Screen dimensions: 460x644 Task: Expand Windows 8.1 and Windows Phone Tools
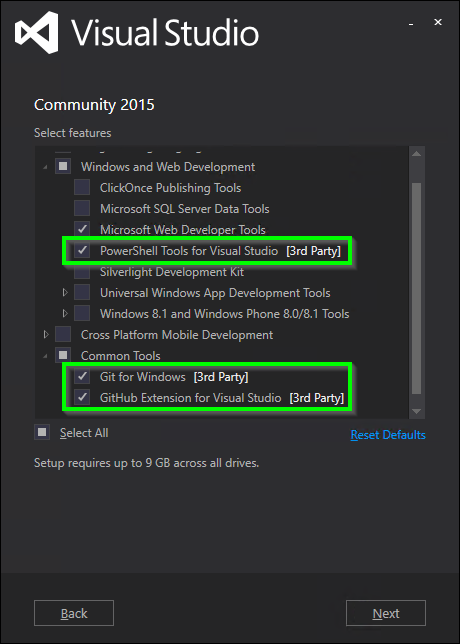pos(65,313)
